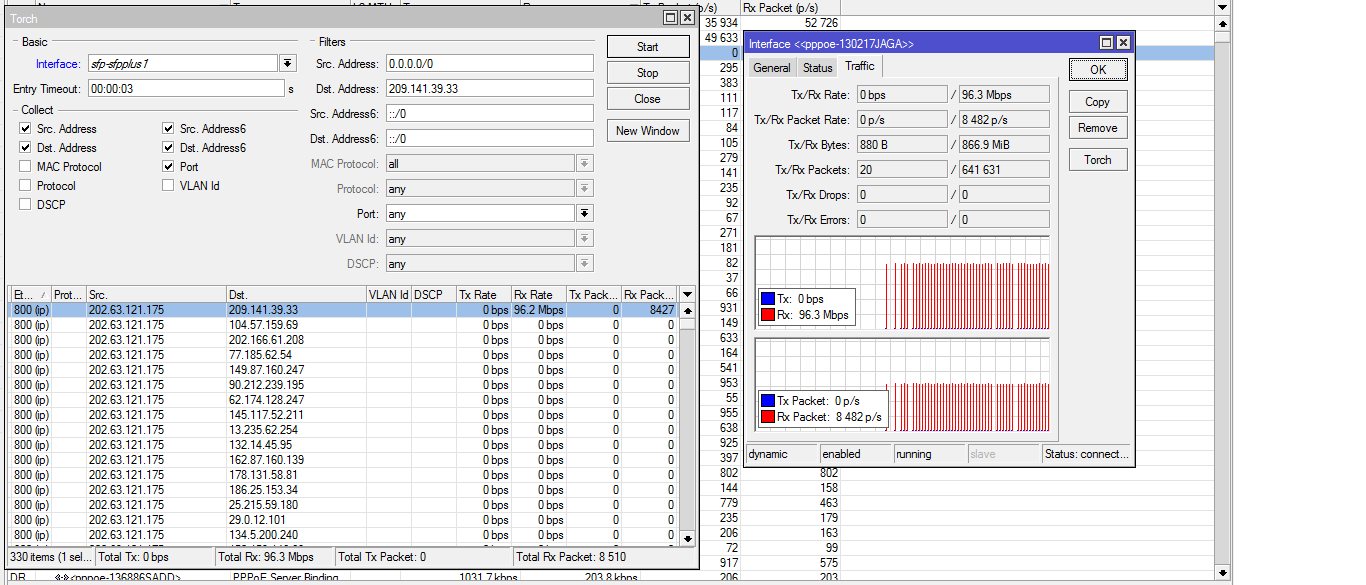Sort Torch table by Dst. column
The image size is (1366, 585).
(x=296, y=294)
